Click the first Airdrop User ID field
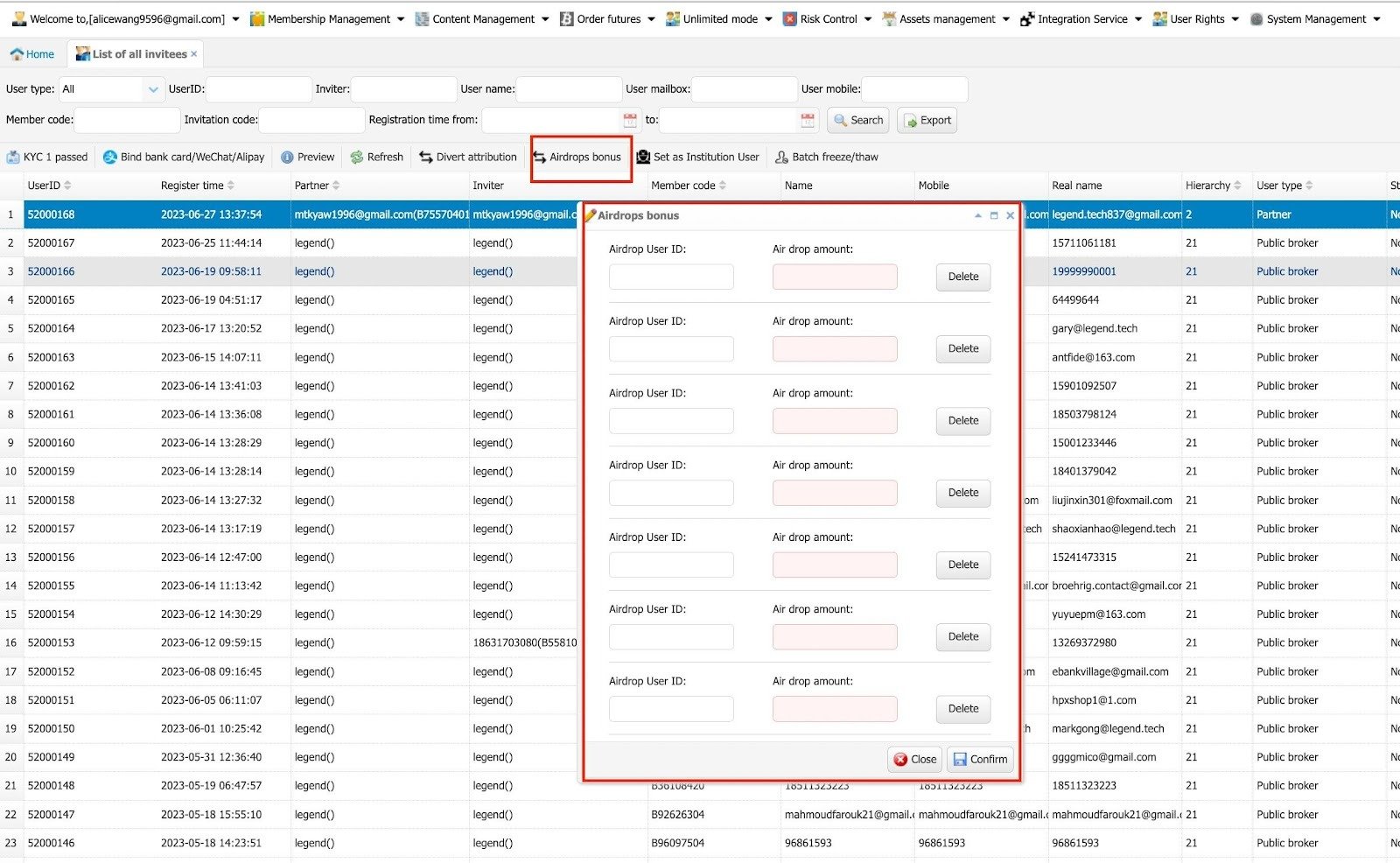This screenshot has height=863, width=1400. 671,277
